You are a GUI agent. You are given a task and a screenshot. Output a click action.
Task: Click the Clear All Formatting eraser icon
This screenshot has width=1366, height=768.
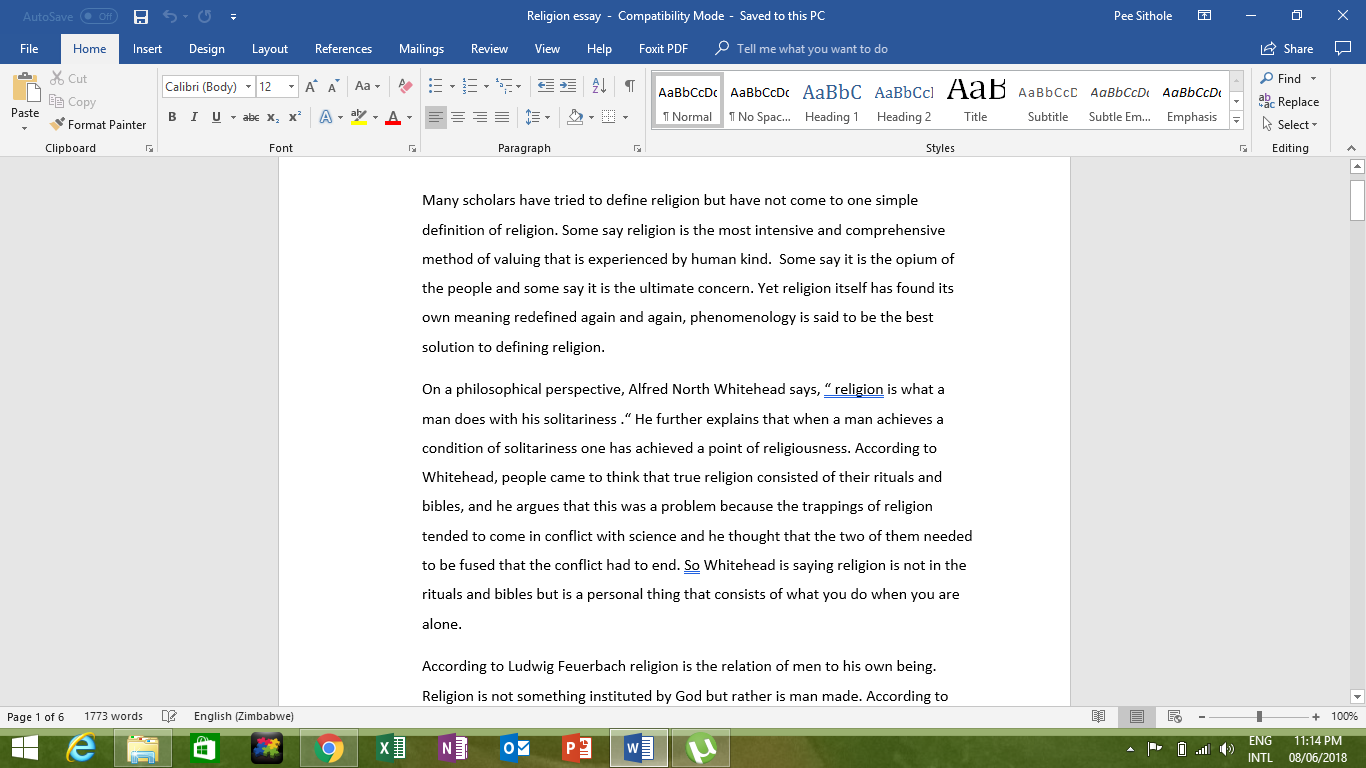pos(404,85)
